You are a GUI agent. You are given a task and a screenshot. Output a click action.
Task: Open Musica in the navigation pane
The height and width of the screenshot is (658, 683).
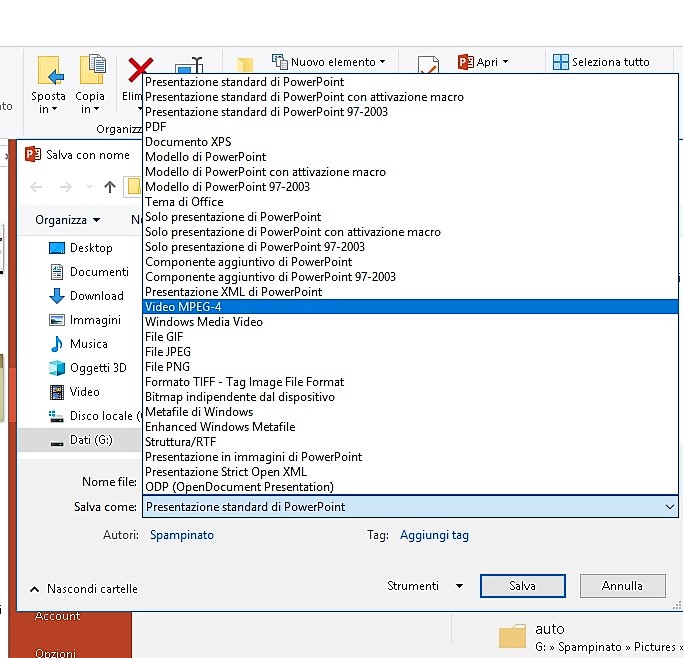click(88, 344)
